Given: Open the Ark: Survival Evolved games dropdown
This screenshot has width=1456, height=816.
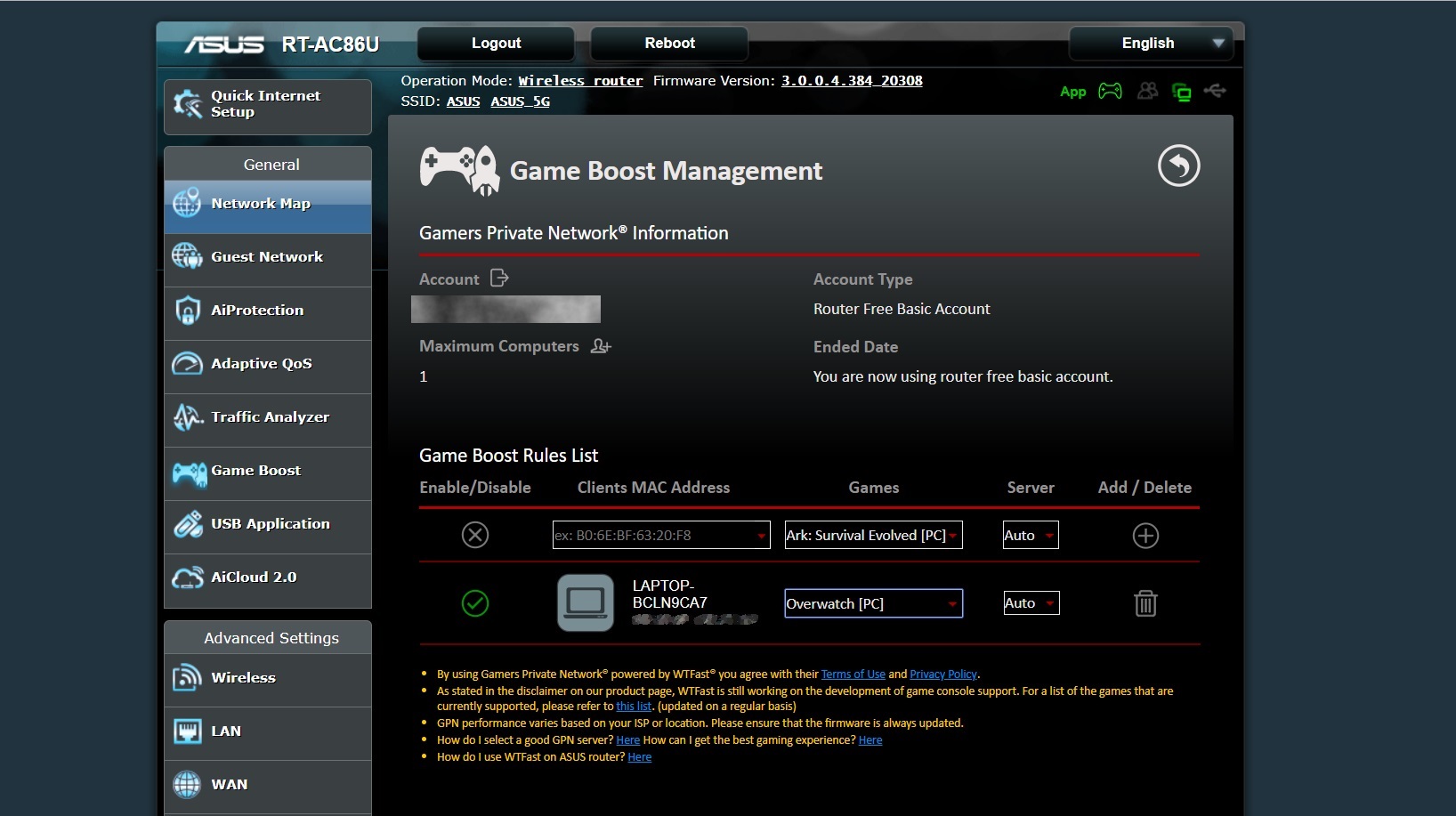Looking at the screenshot, I should [873, 535].
